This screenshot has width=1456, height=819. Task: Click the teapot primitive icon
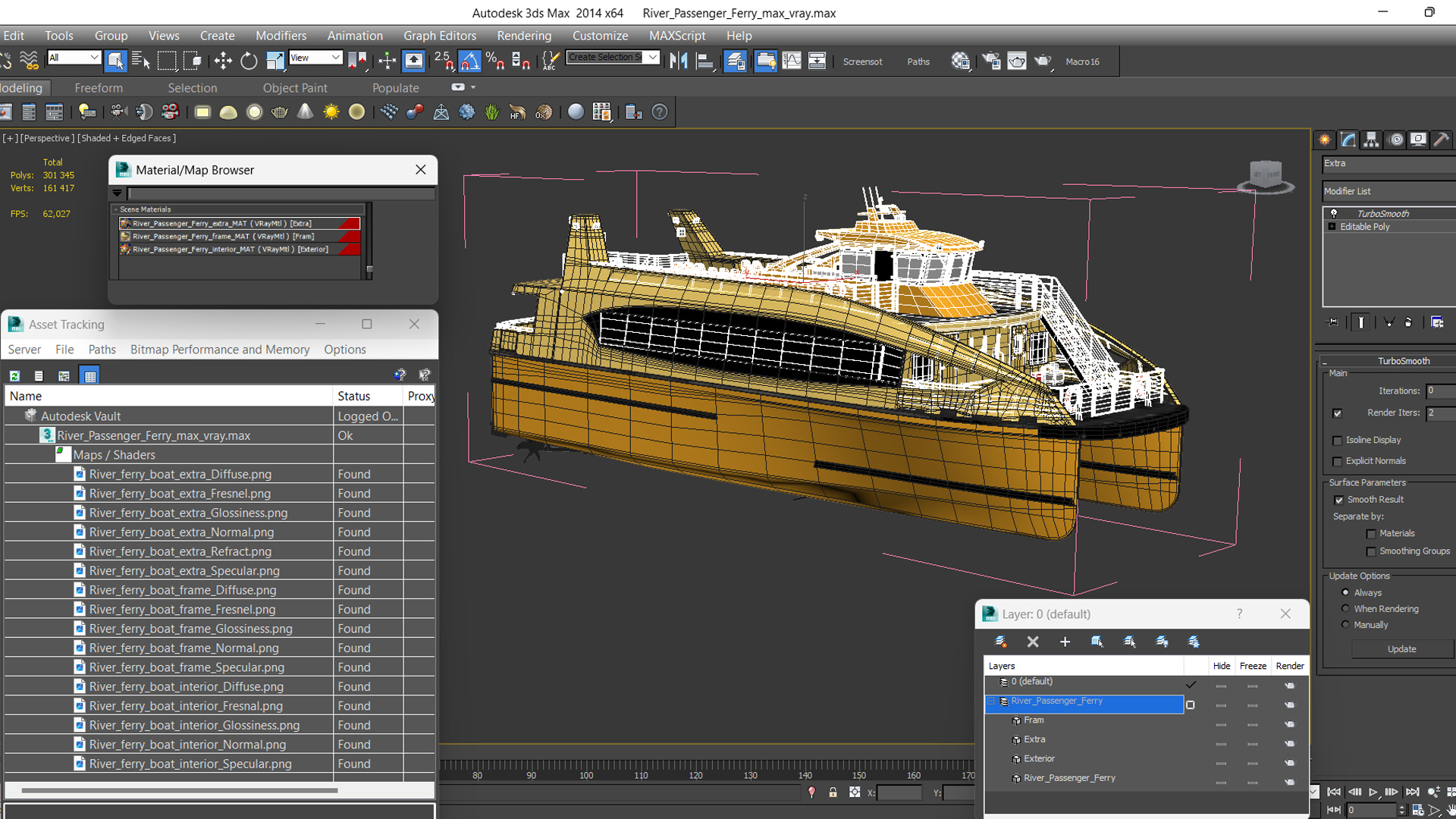point(279,112)
